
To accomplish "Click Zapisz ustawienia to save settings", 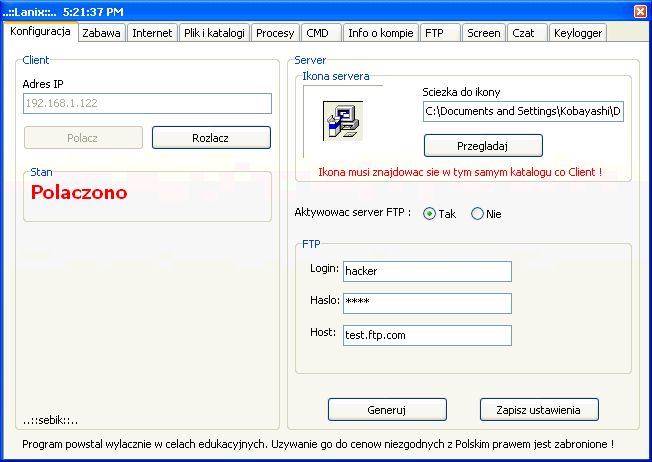I will click(539, 410).
